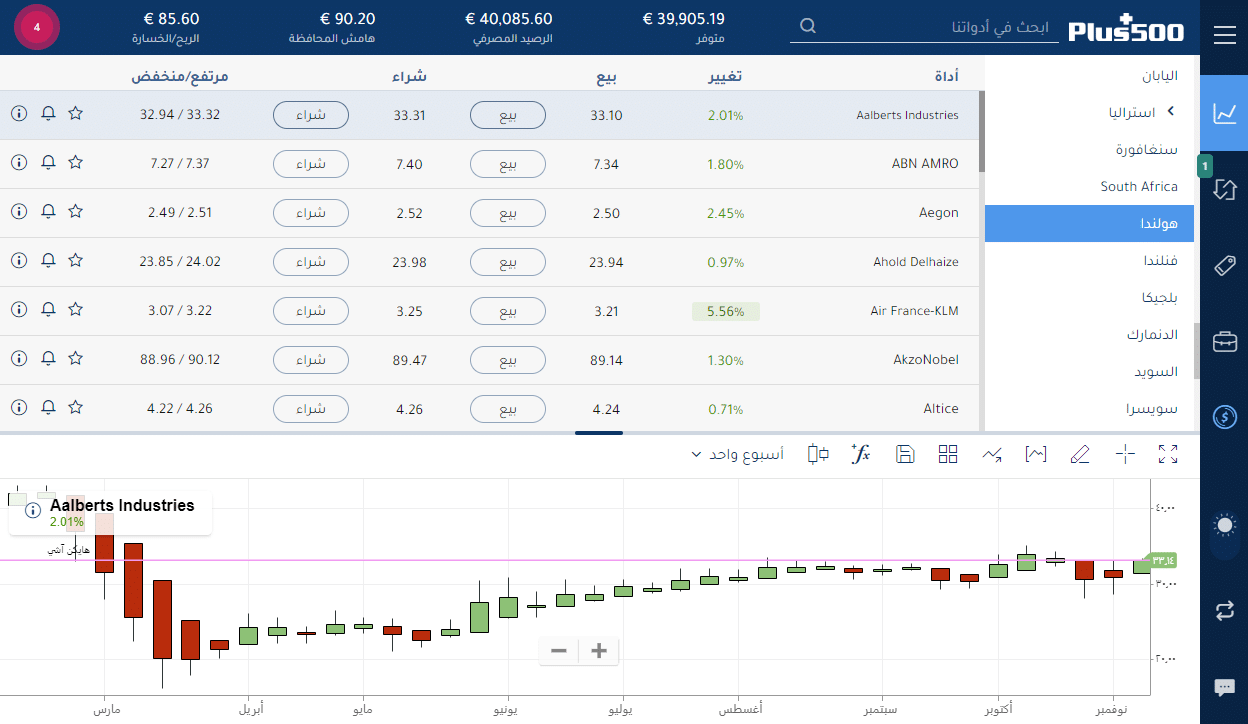This screenshot has height=724, width=1248.
Task: Open the dollar funds icon
Action: coord(1224,417)
